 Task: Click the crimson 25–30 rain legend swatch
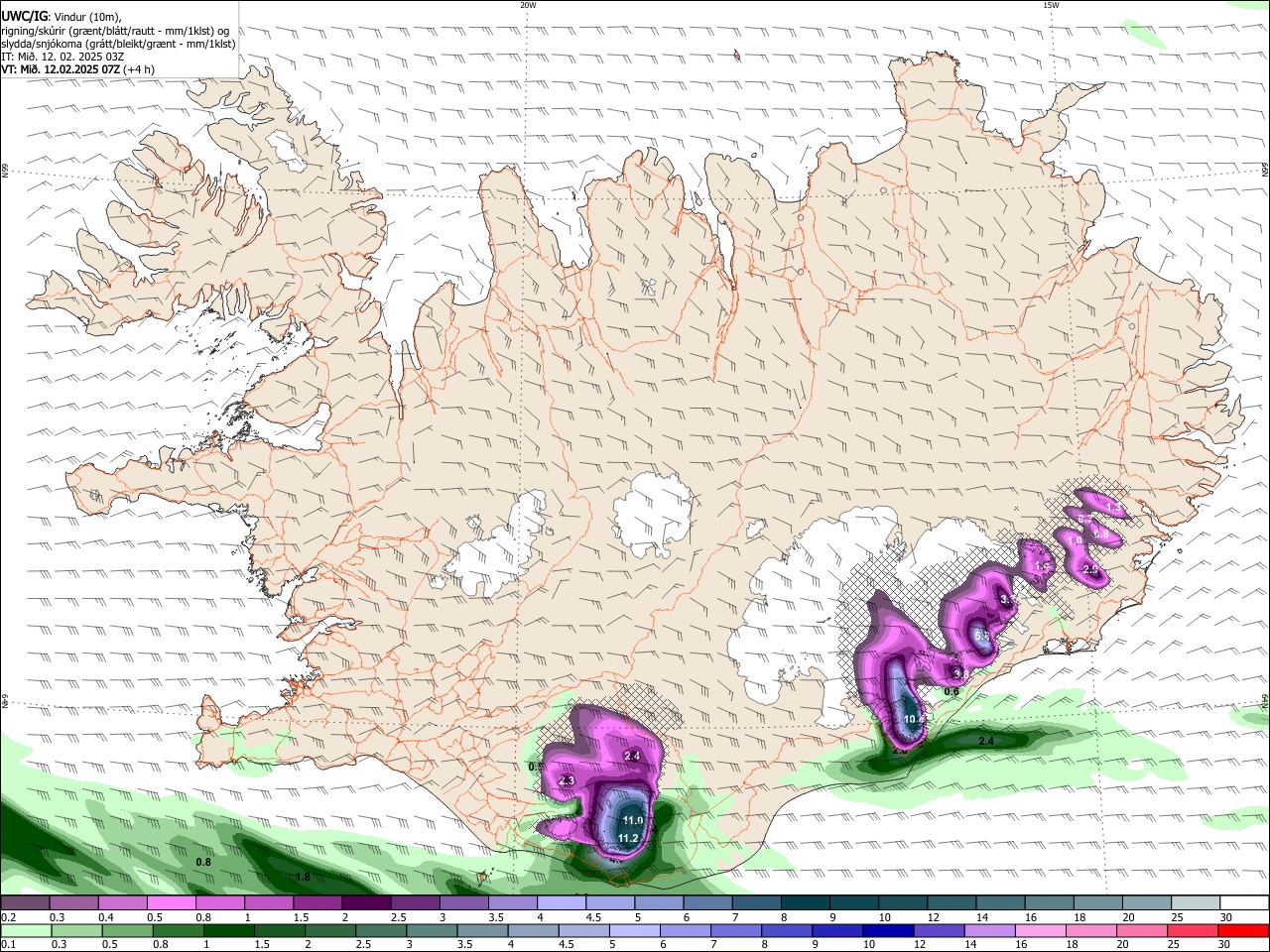click(1193, 930)
